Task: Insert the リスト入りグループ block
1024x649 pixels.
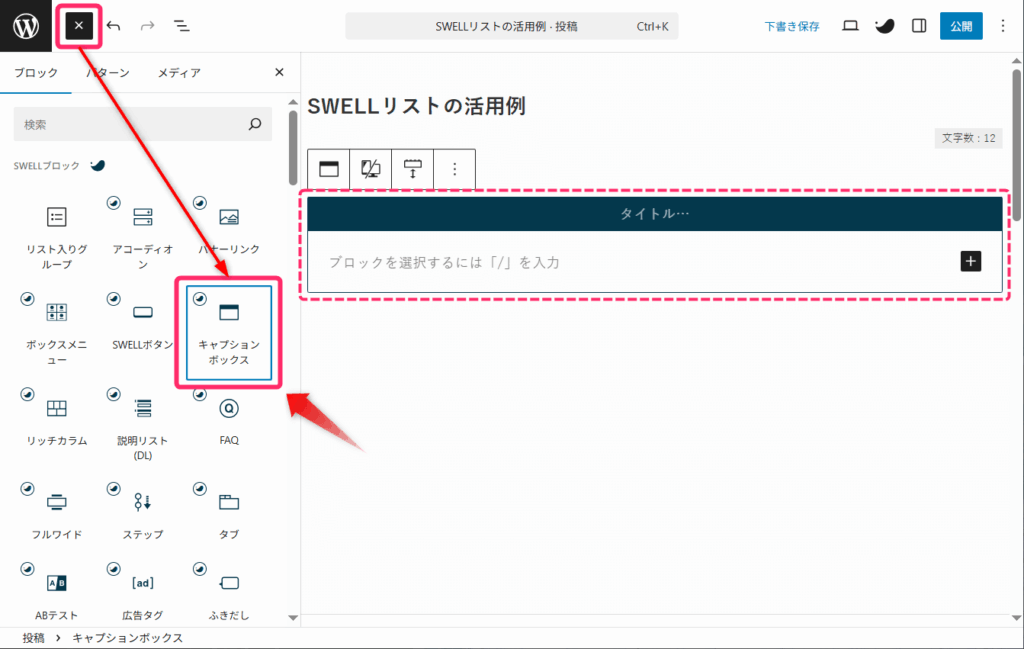Action: [x=57, y=236]
